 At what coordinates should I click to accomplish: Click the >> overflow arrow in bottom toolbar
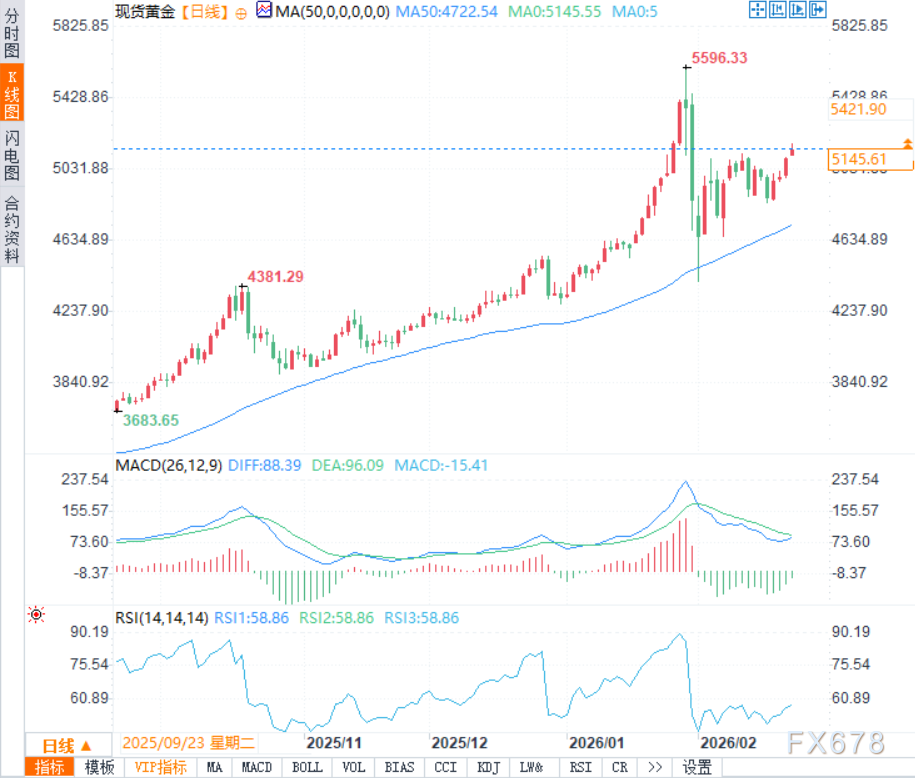click(x=653, y=767)
